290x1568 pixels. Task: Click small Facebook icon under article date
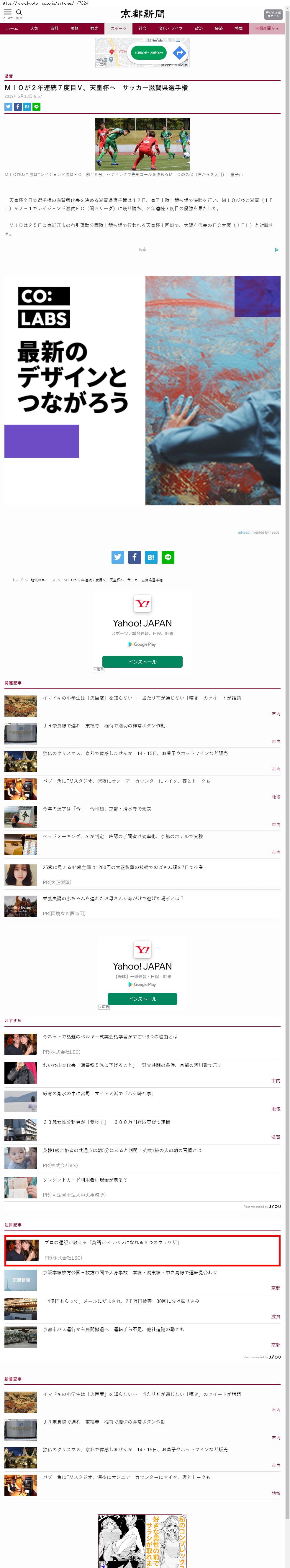pyautogui.click(x=18, y=107)
